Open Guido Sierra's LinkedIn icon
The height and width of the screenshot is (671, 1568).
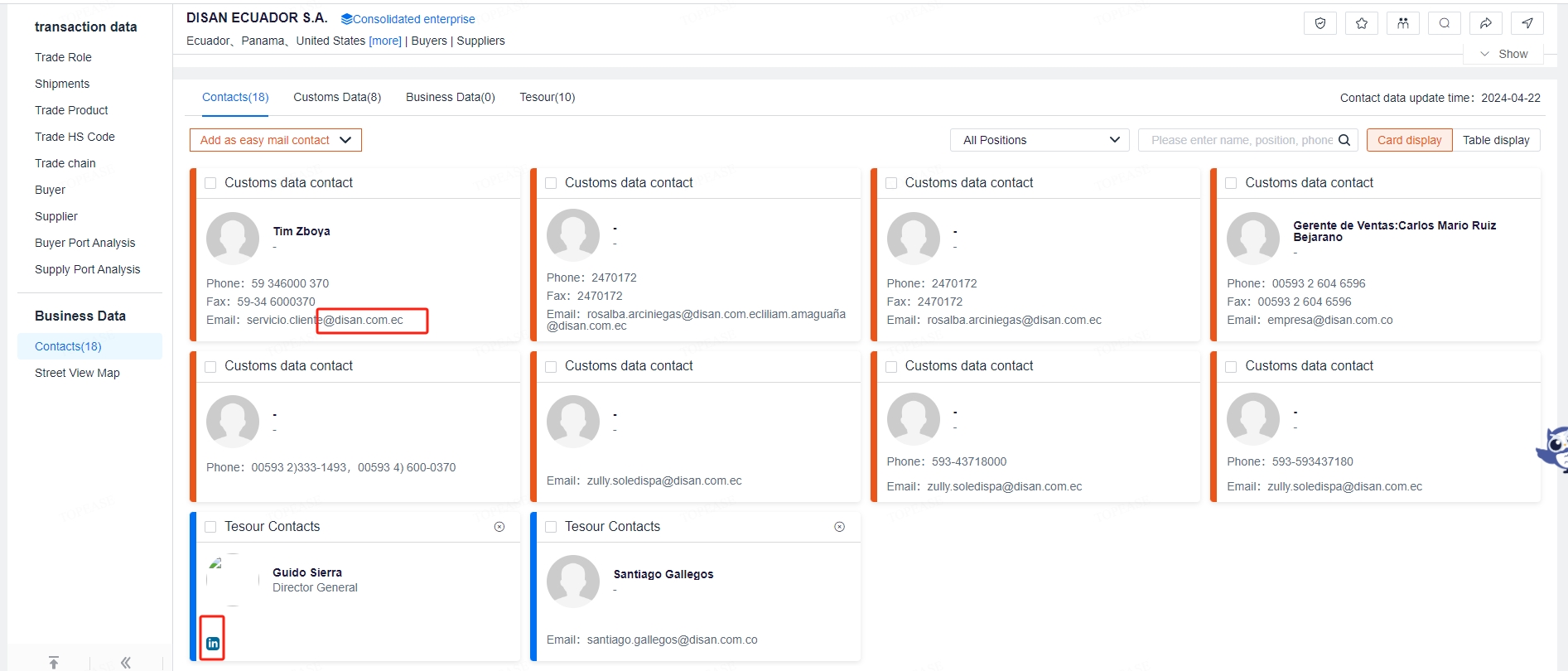[x=213, y=644]
